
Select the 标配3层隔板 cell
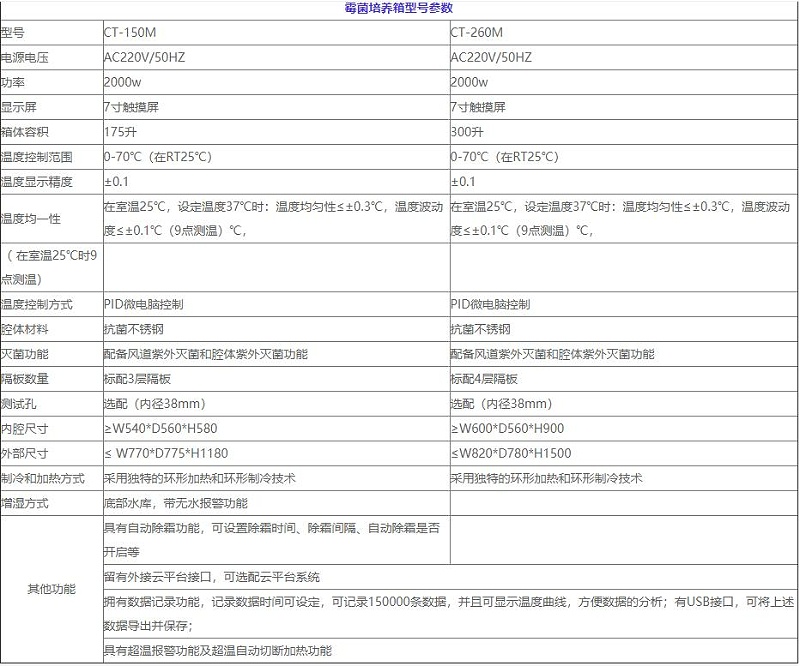[x=137, y=379]
